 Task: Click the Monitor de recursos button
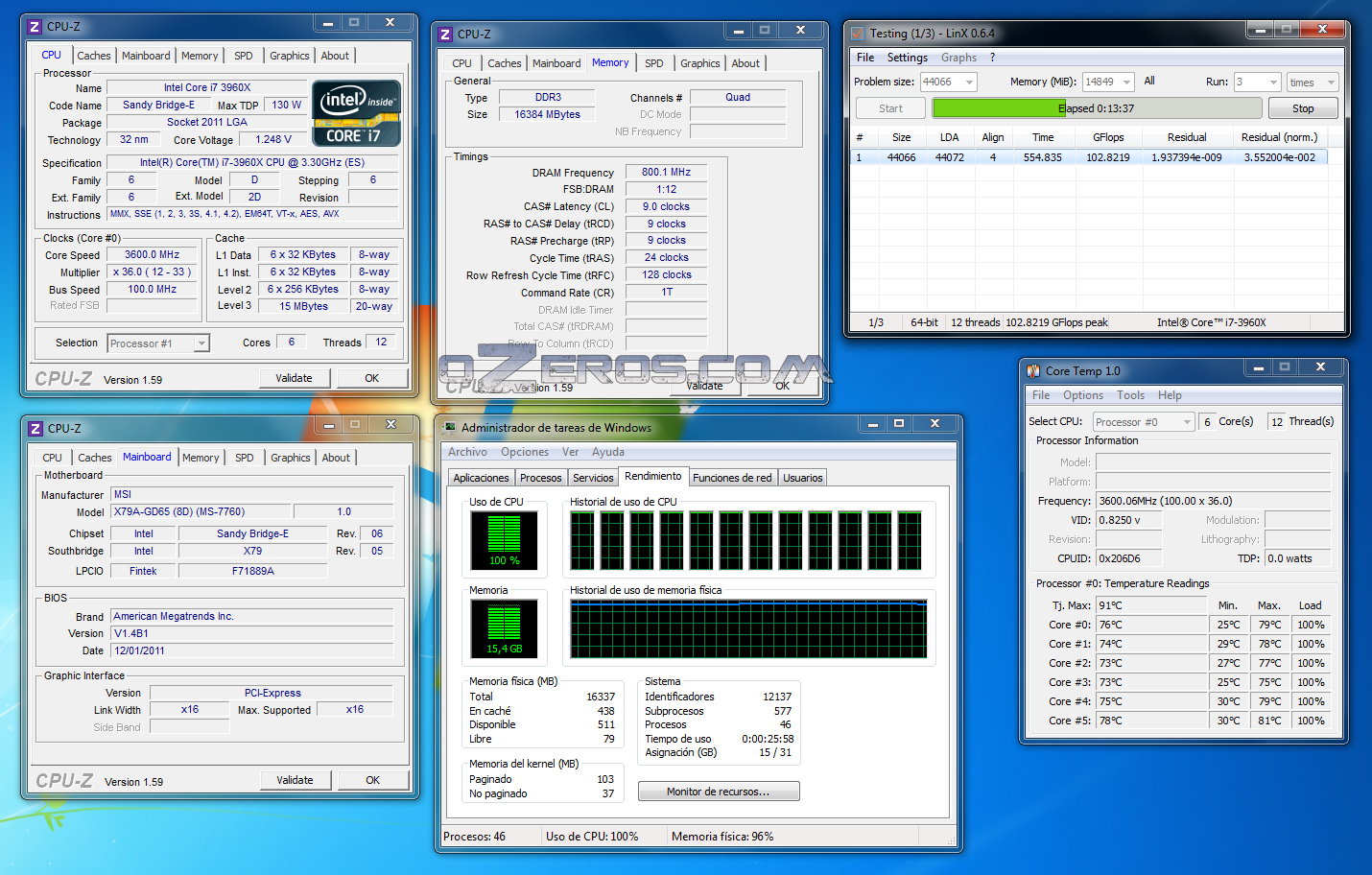tap(719, 792)
